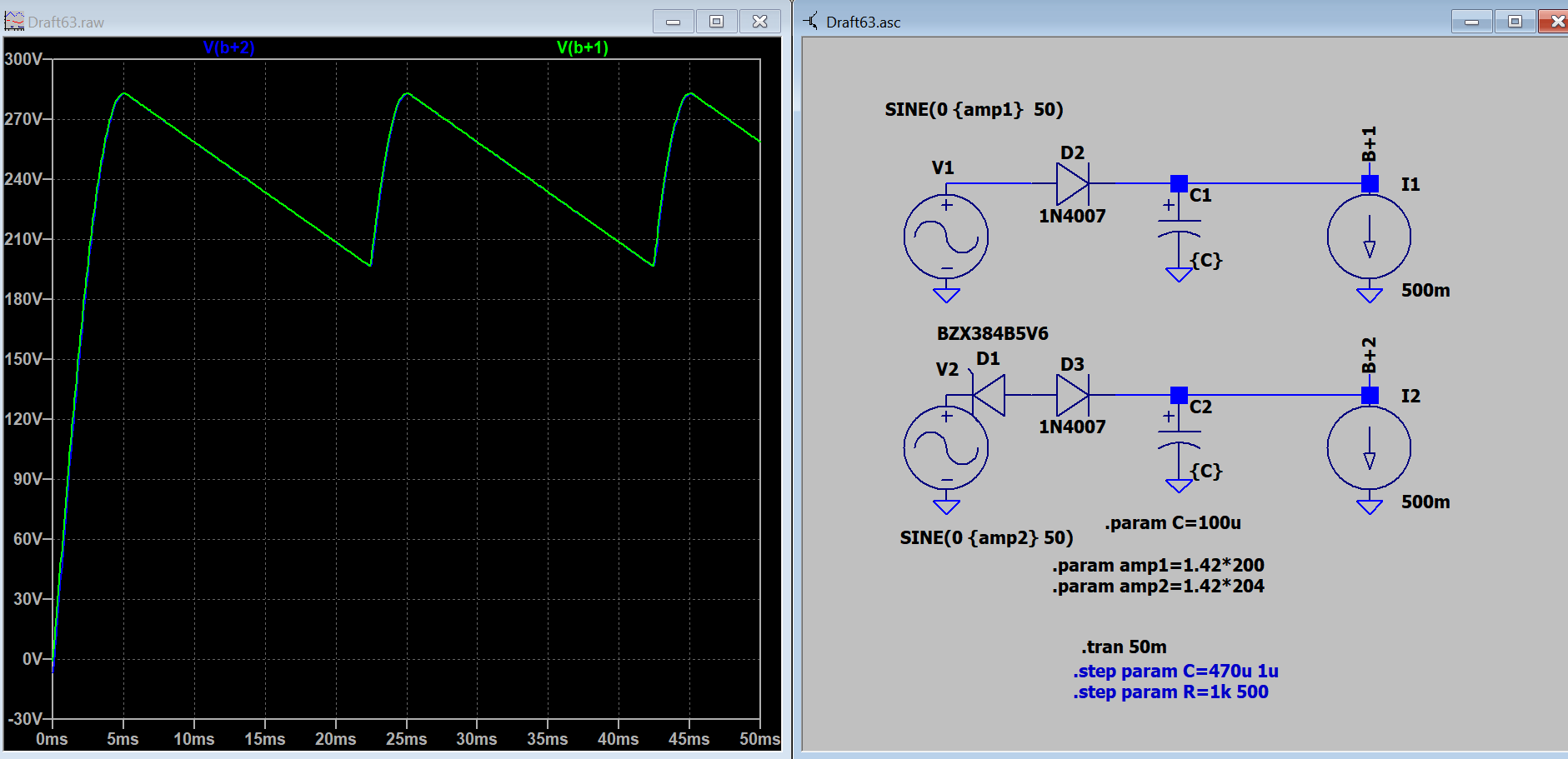1568x759 pixels.
Task: Click ground symbol under I2
Action: [x=1369, y=506]
